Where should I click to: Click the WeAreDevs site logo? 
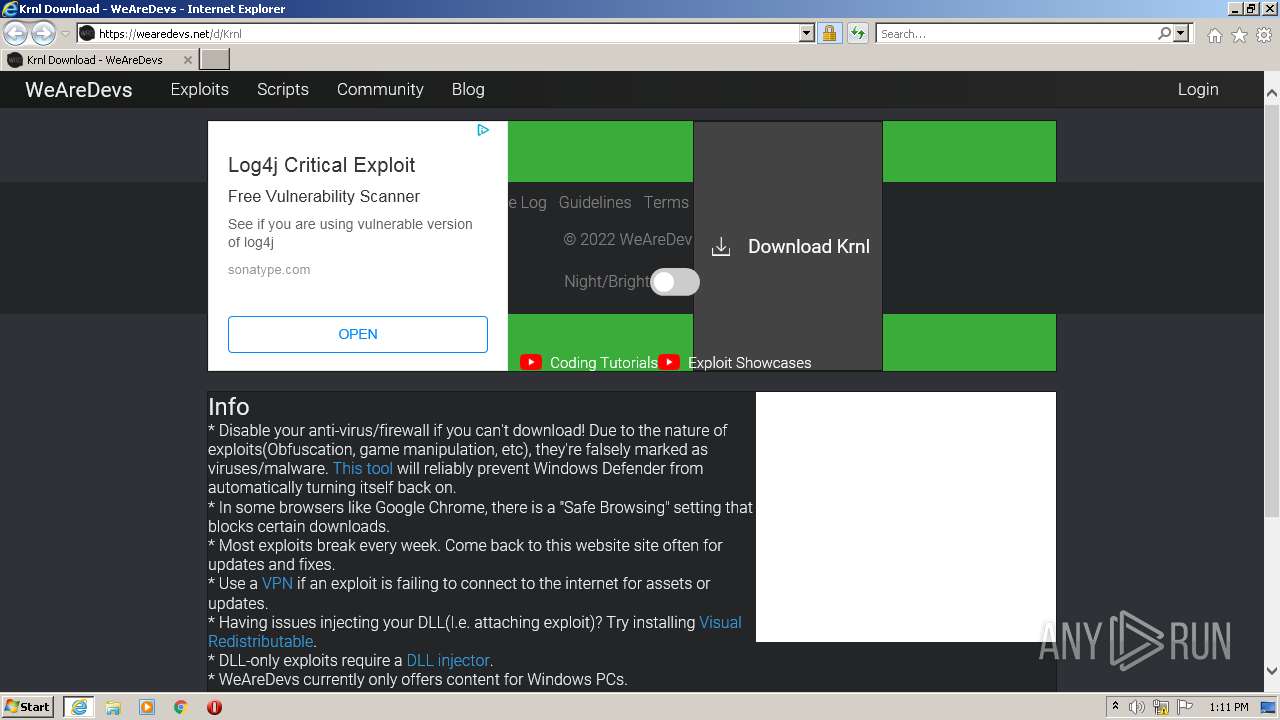pyautogui.click(x=79, y=89)
